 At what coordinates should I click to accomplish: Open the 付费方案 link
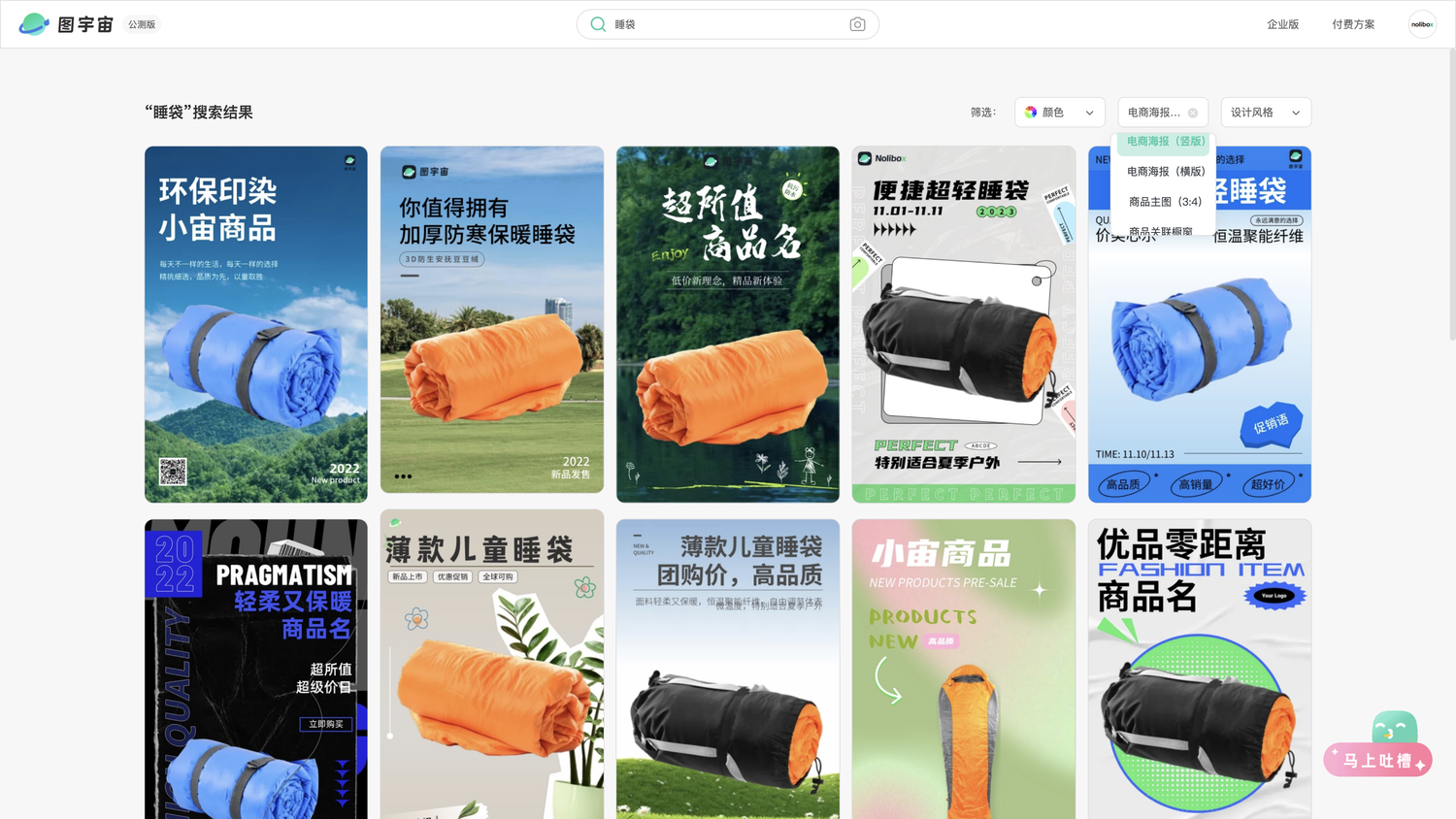coord(1353,24)
